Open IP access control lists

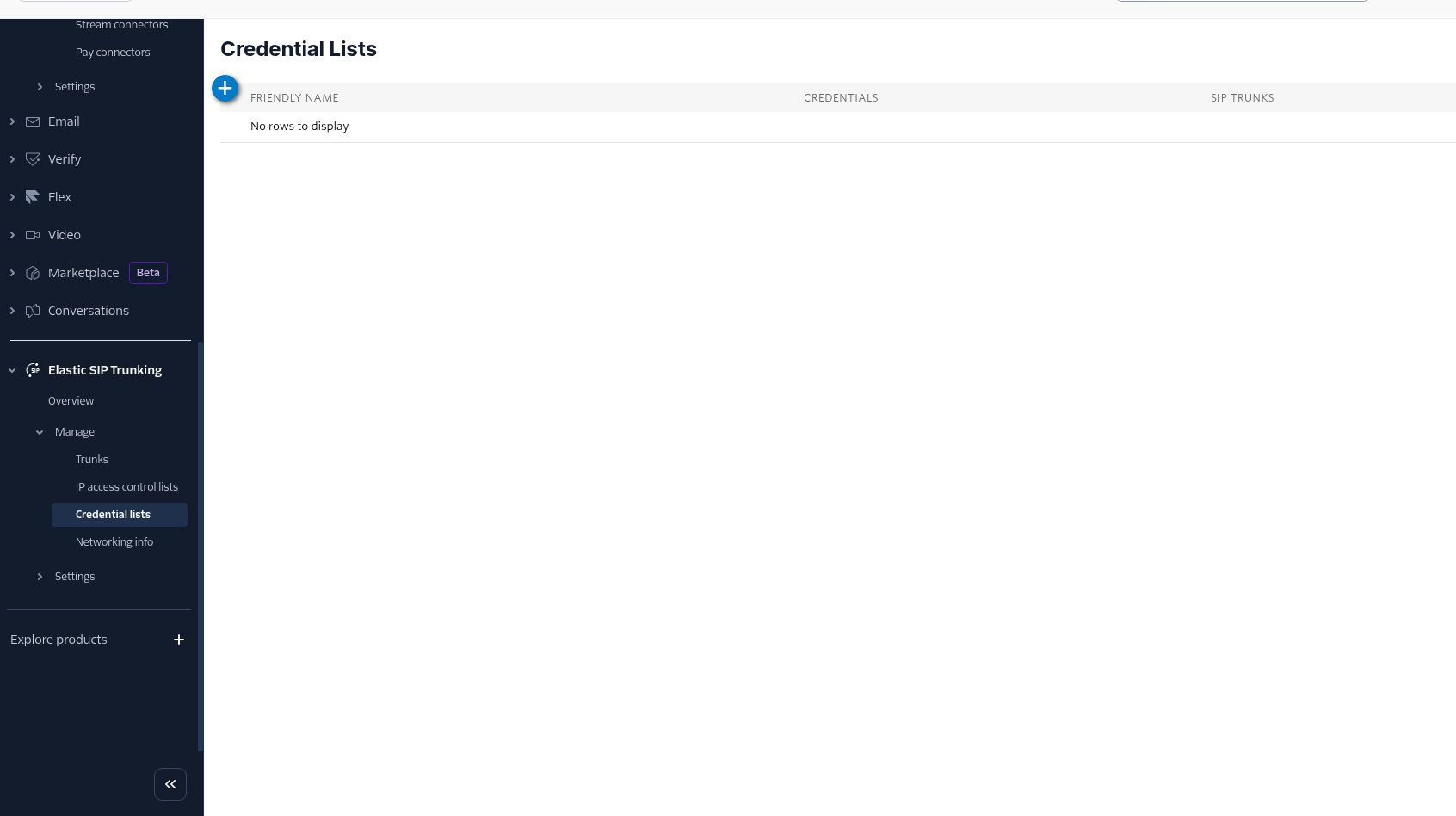pos(126,487)
